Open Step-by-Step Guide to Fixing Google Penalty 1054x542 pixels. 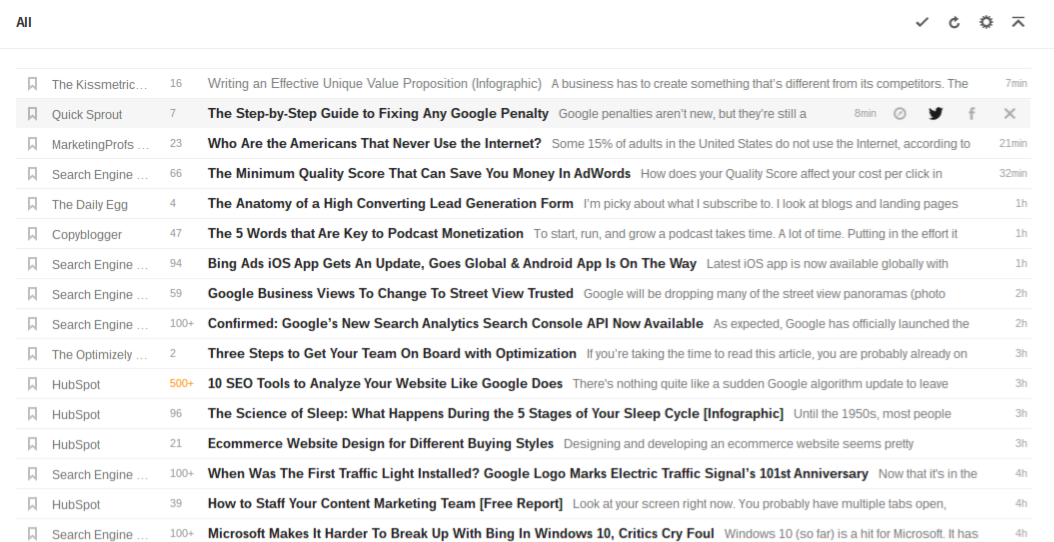point(378,114)
